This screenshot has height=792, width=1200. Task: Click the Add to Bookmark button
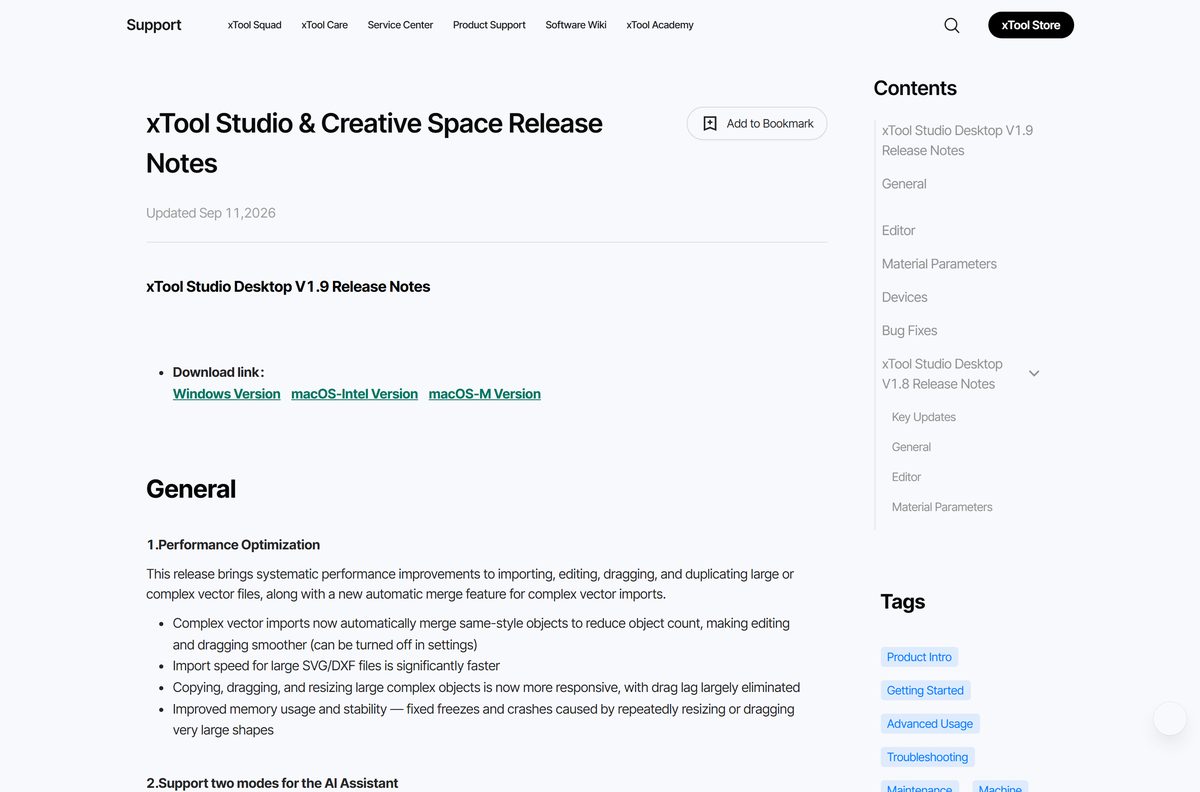(757, 123)
